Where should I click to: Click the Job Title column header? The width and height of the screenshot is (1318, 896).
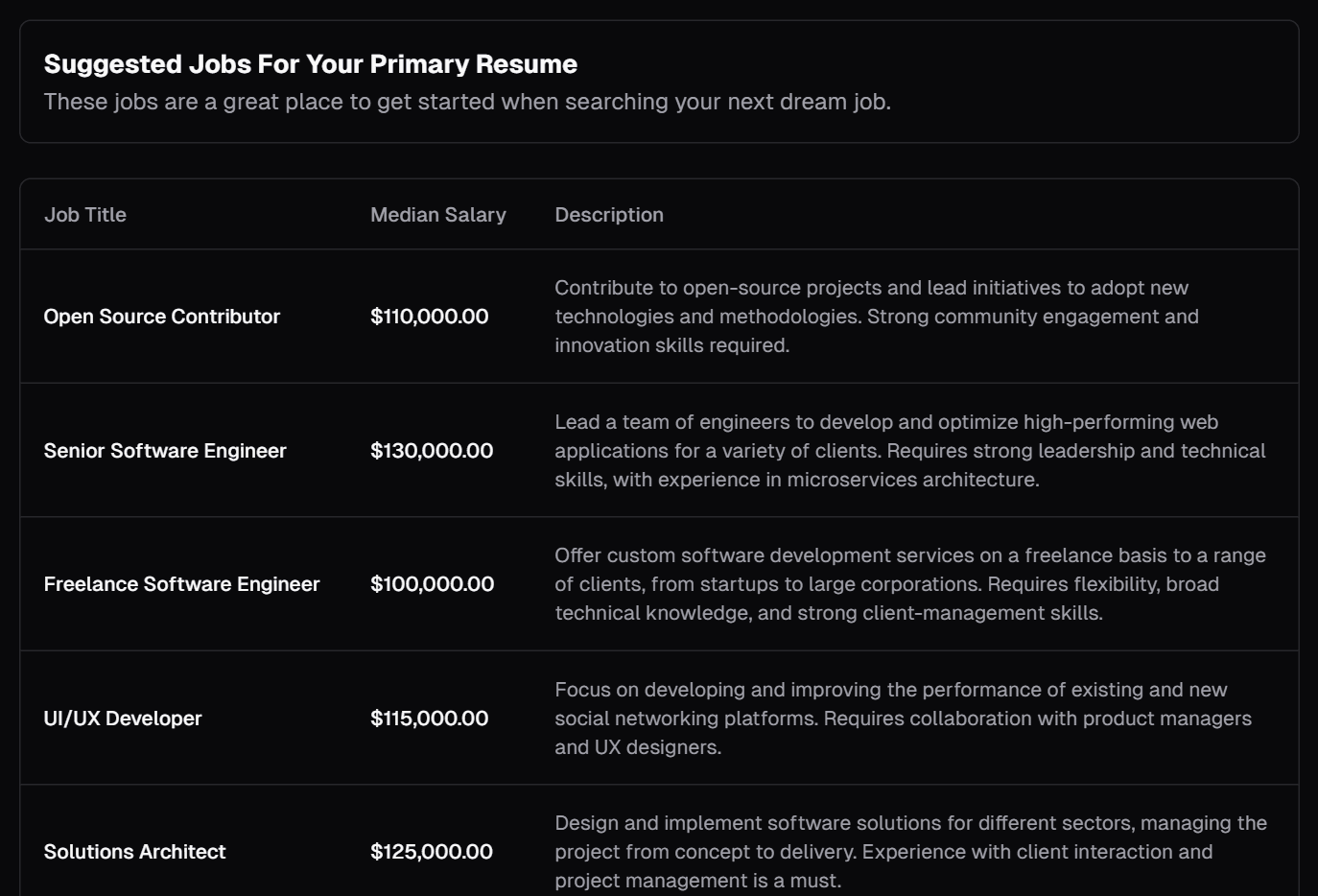pos(85,215)
